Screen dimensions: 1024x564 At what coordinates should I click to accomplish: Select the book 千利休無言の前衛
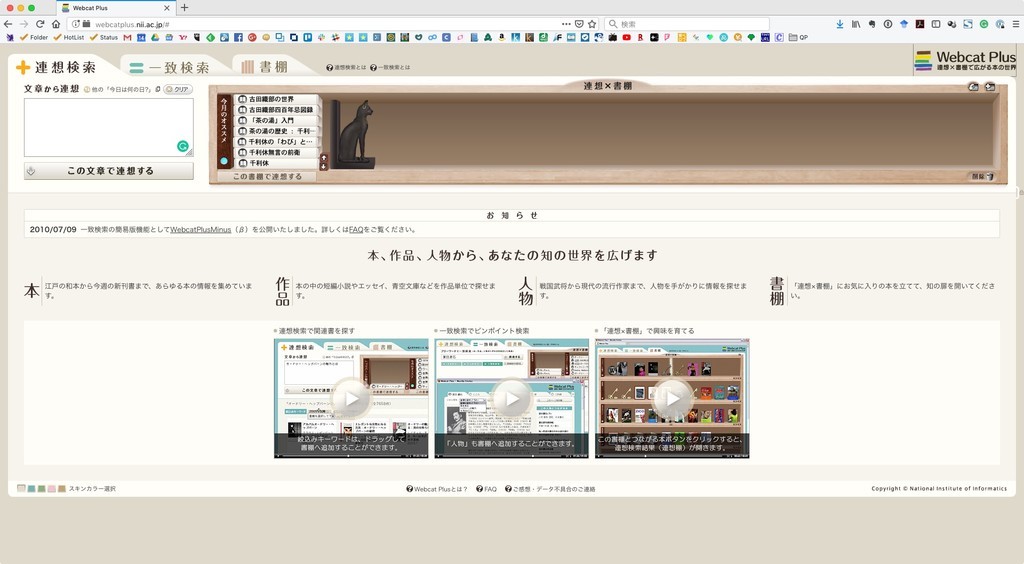coord(276,152)
